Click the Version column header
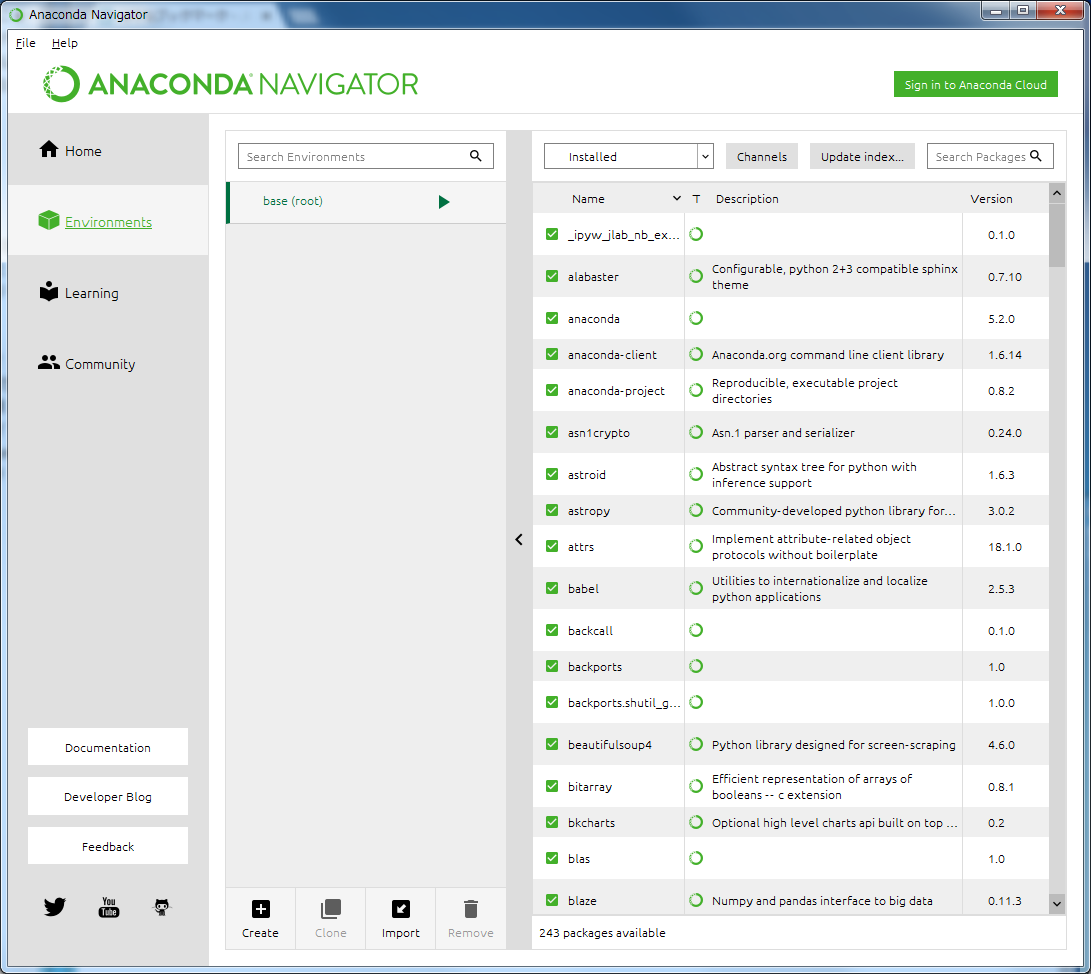The width and height of the screenshot is (1091, 974). click(x=992, y=198)
